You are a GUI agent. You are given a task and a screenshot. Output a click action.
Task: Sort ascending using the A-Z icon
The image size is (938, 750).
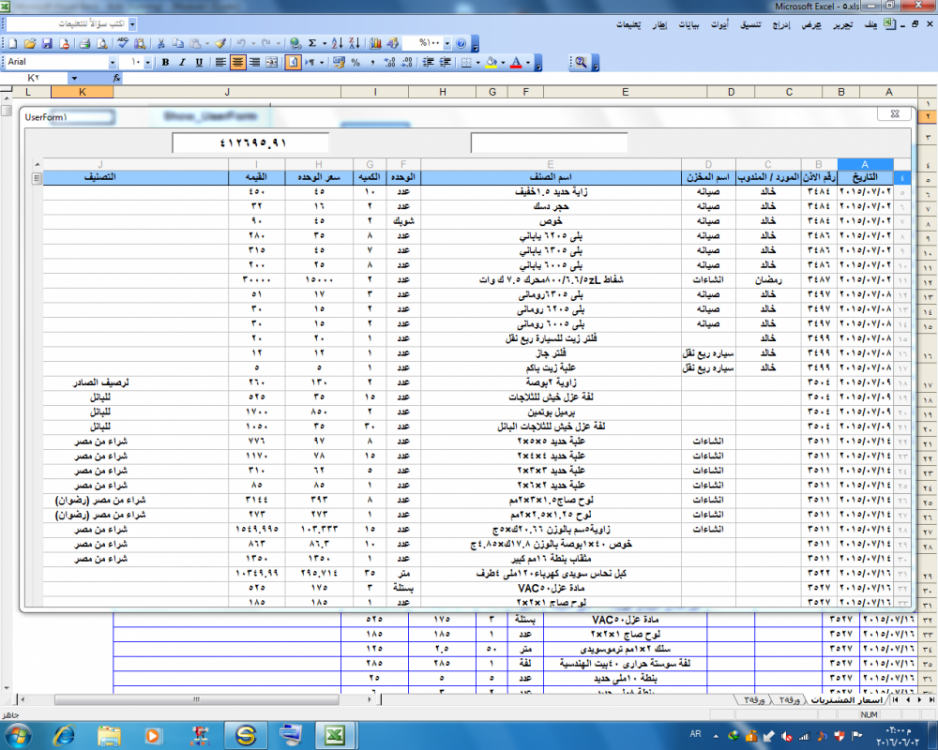tap(337, 44)
